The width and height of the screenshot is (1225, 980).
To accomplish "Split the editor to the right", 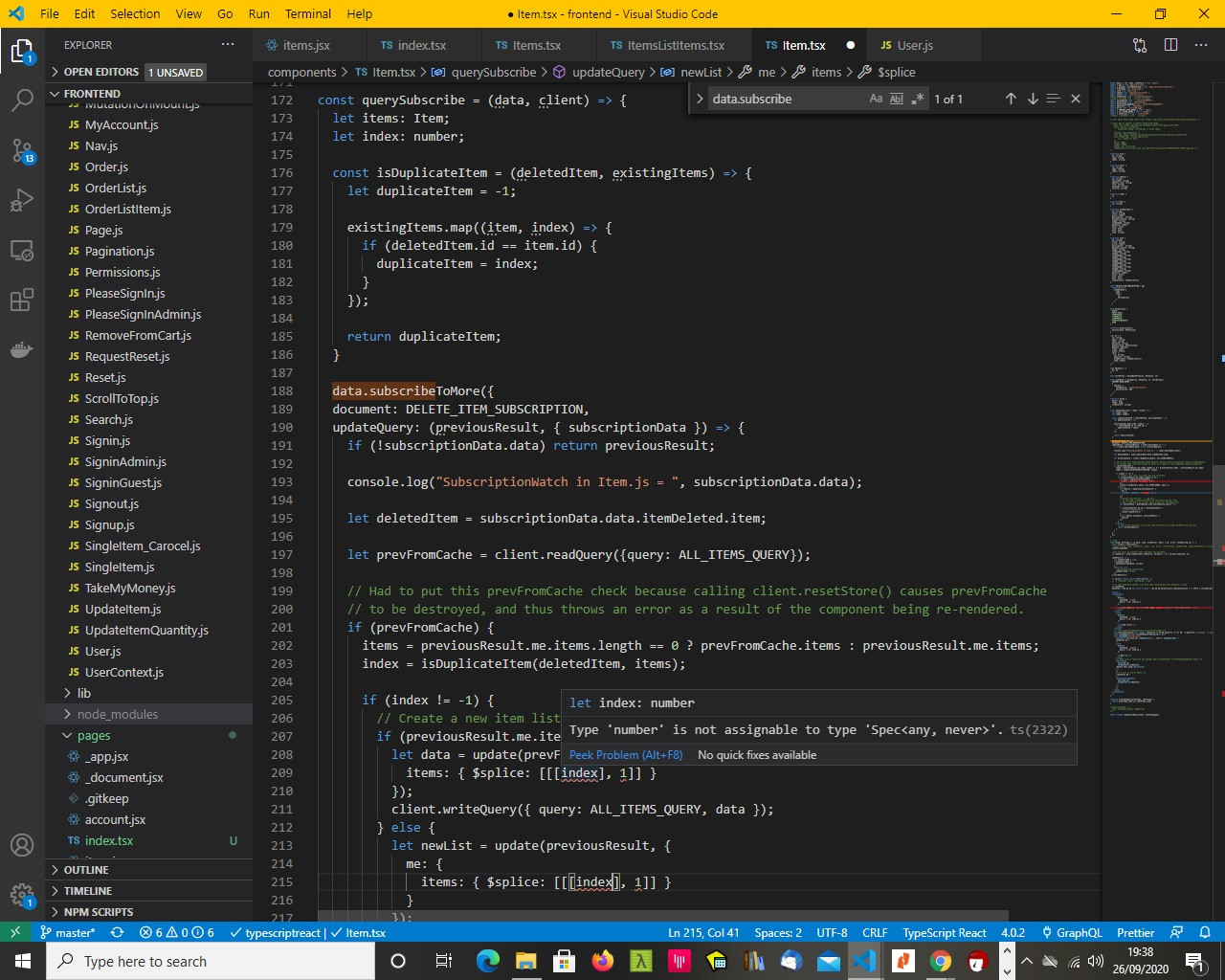I will pos(1170,45).
